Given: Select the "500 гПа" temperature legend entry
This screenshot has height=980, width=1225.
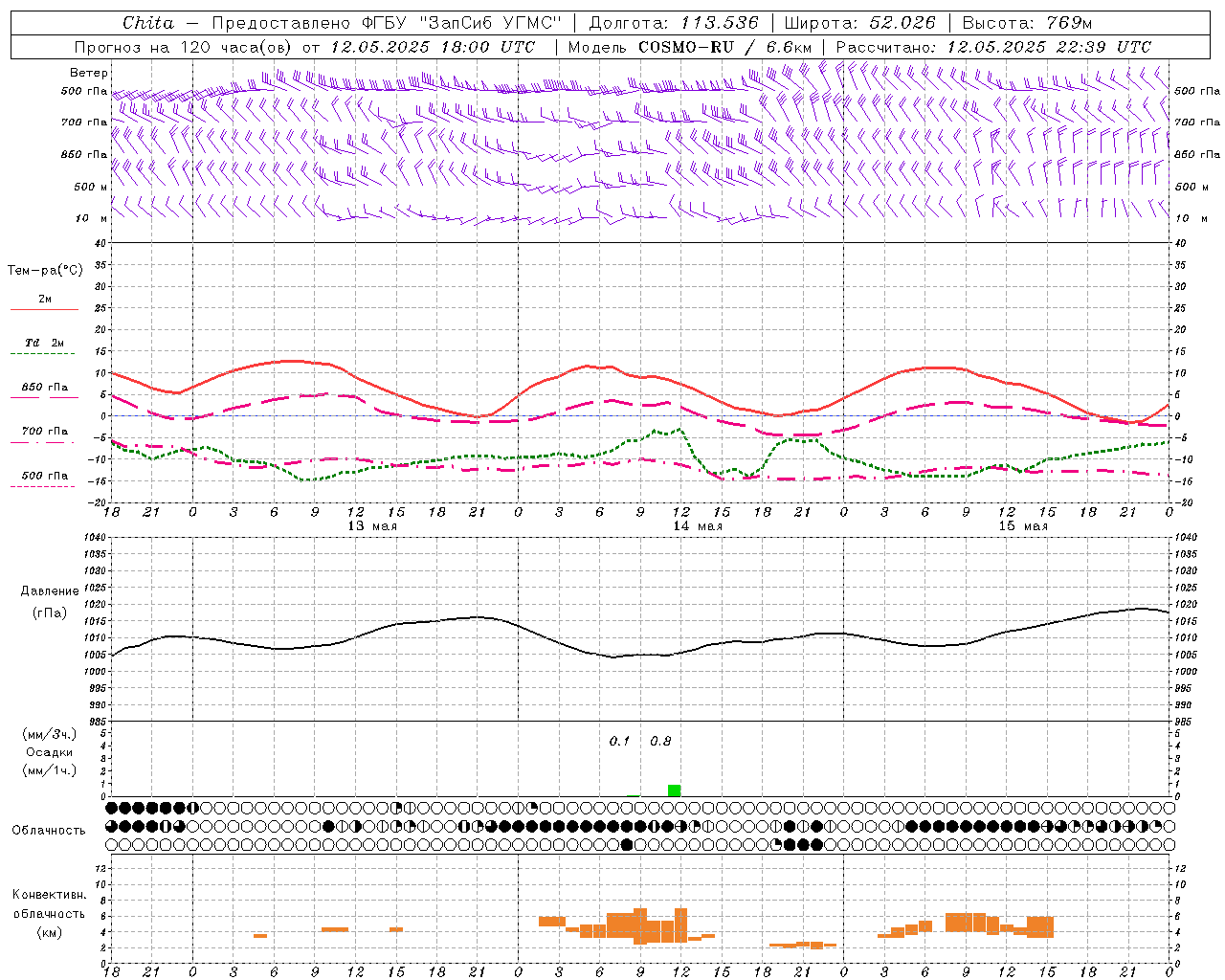Looking at the screenshot, I should [x=45, y=476].
